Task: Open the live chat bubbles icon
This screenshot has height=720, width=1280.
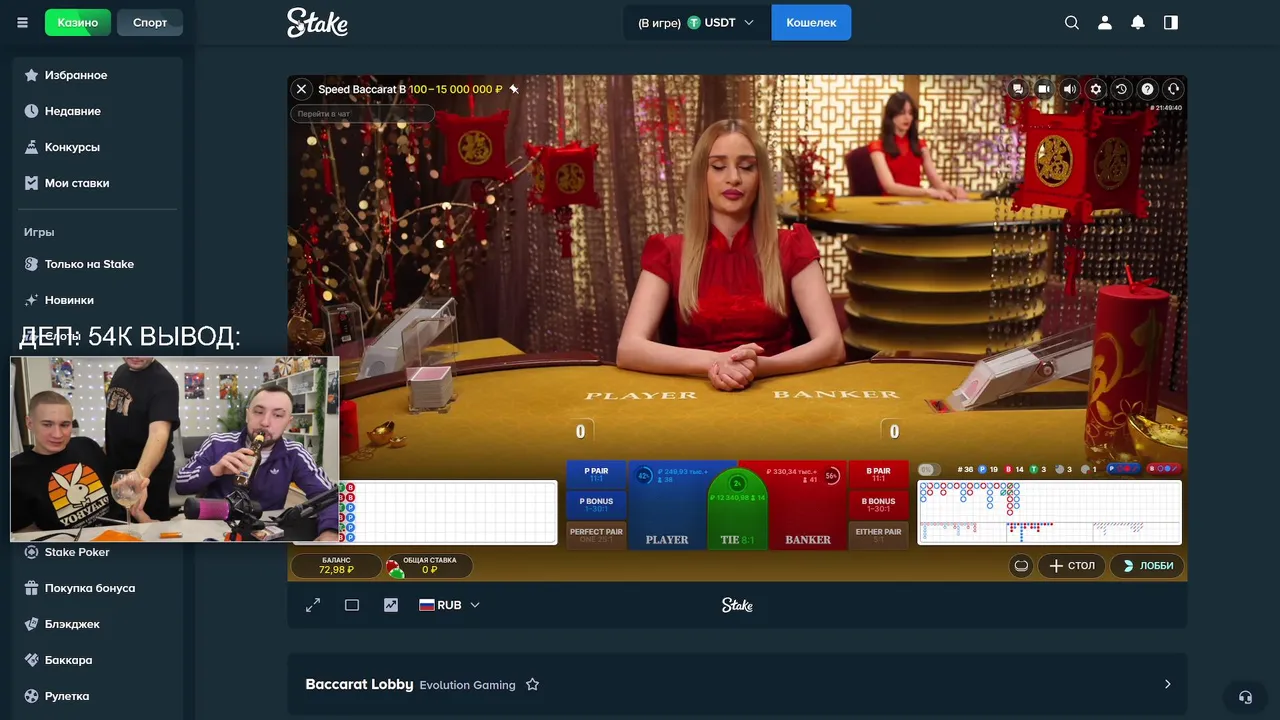Action: (1018, 89)
